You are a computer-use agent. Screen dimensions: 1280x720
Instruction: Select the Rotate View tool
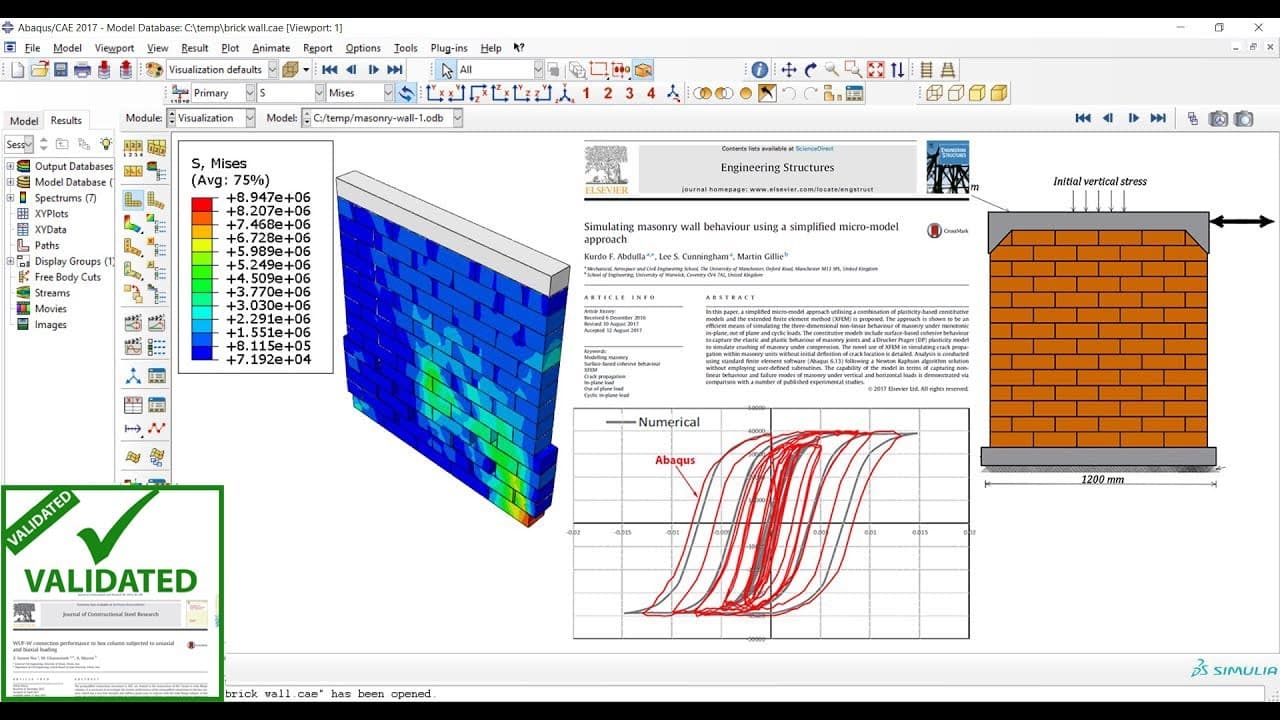[x=811, y=69]
